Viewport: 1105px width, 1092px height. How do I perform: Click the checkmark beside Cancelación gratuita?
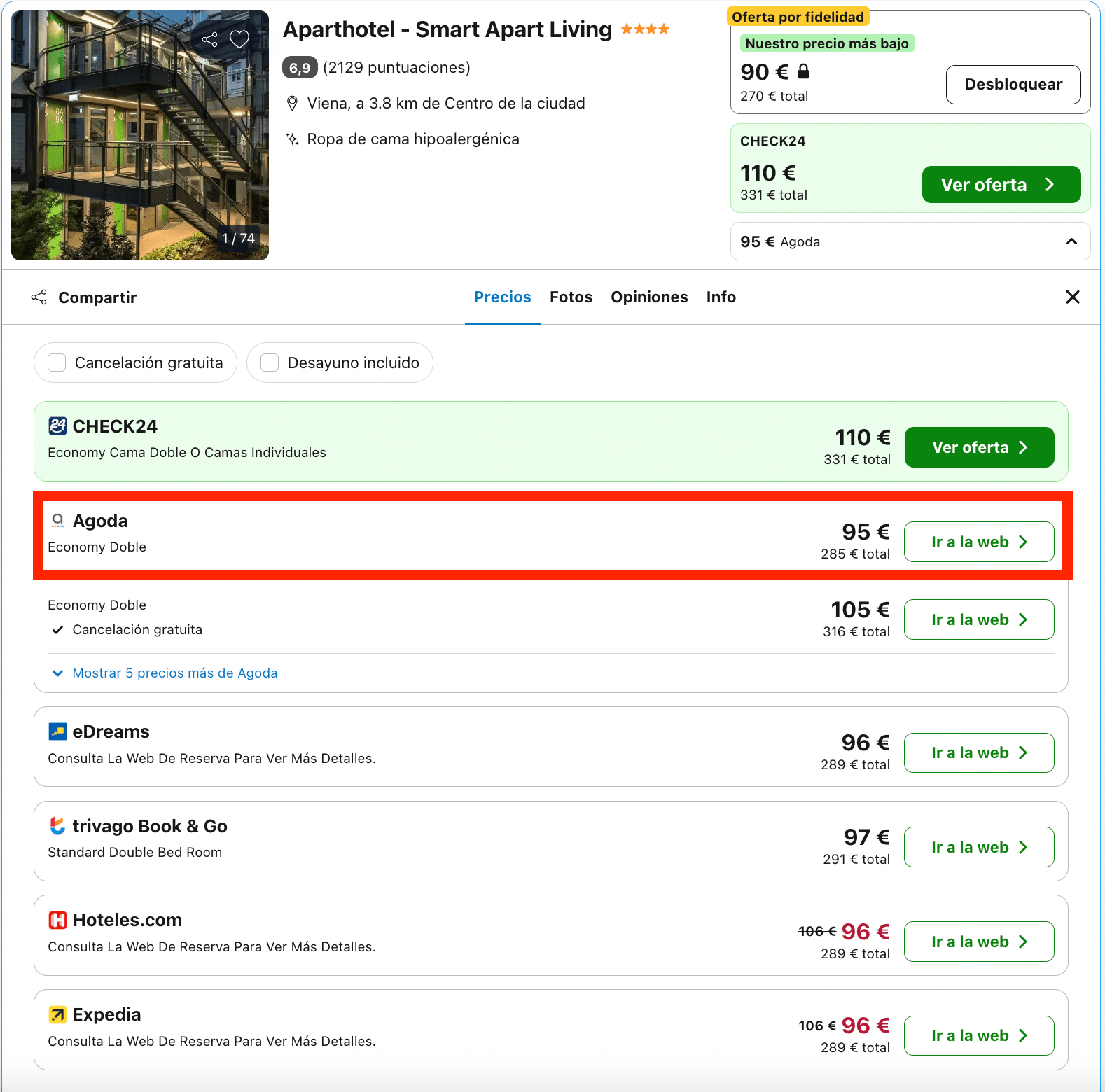click(57, 630)
